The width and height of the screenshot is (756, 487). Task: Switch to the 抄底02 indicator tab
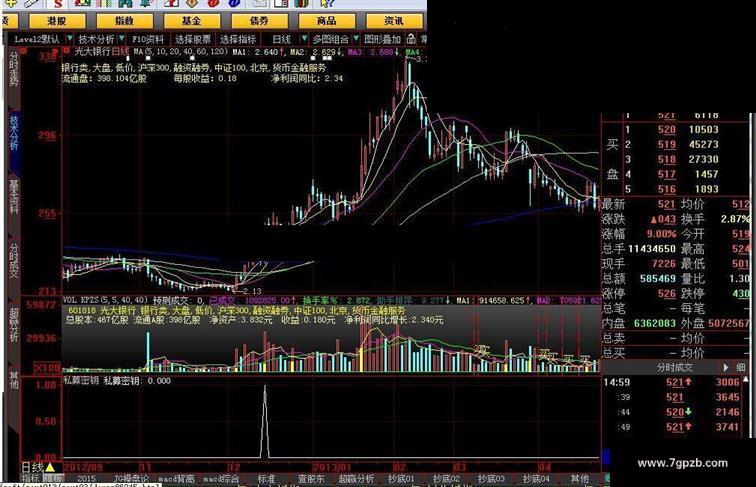click(x=446, y=479)
